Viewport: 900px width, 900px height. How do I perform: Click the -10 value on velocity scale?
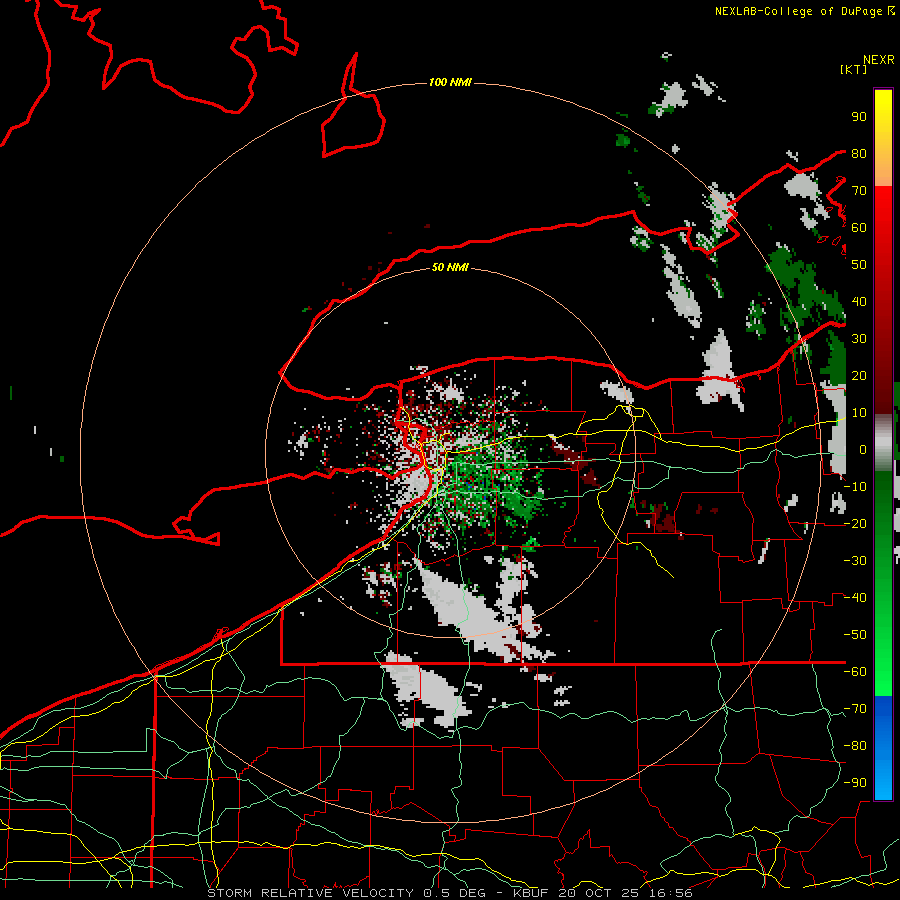pos(855,486)
